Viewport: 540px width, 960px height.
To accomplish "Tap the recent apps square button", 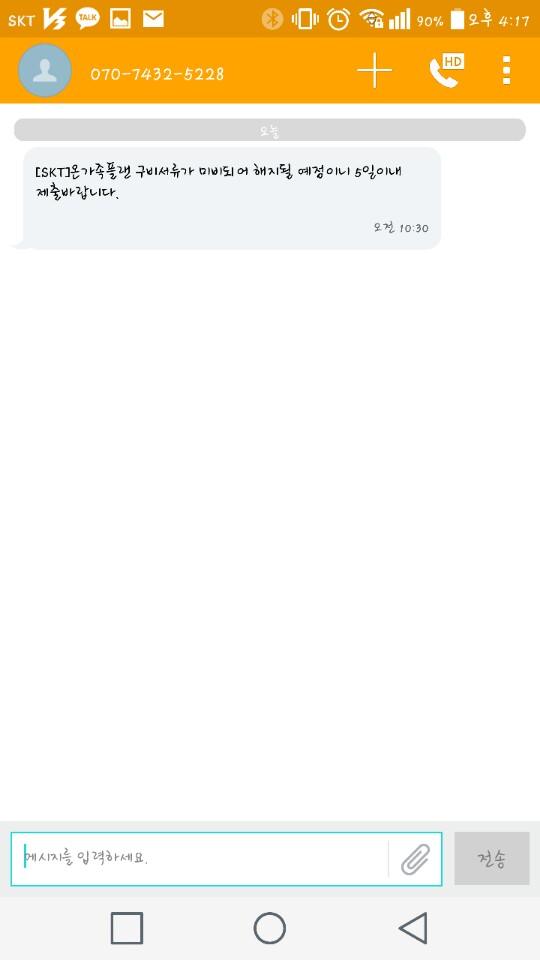I will (127, 928).
